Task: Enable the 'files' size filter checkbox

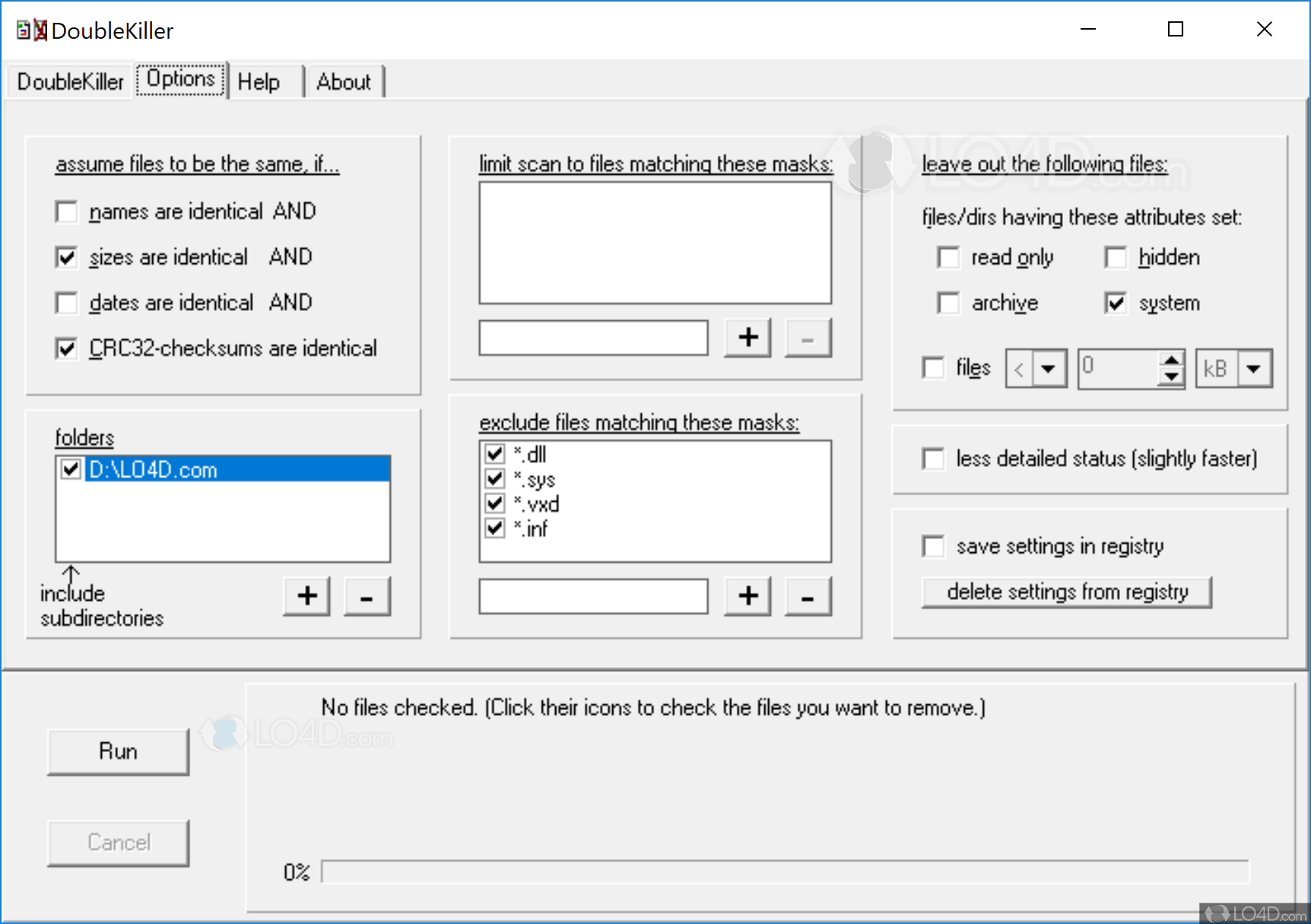Action: (x=933, y=367)
